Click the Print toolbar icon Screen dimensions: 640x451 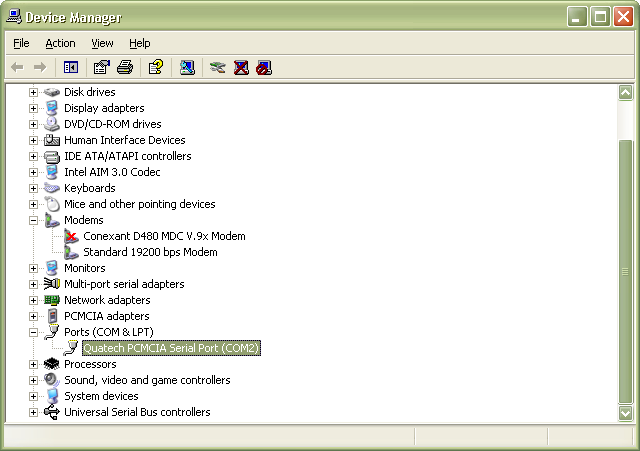click(x=125, y=67)
